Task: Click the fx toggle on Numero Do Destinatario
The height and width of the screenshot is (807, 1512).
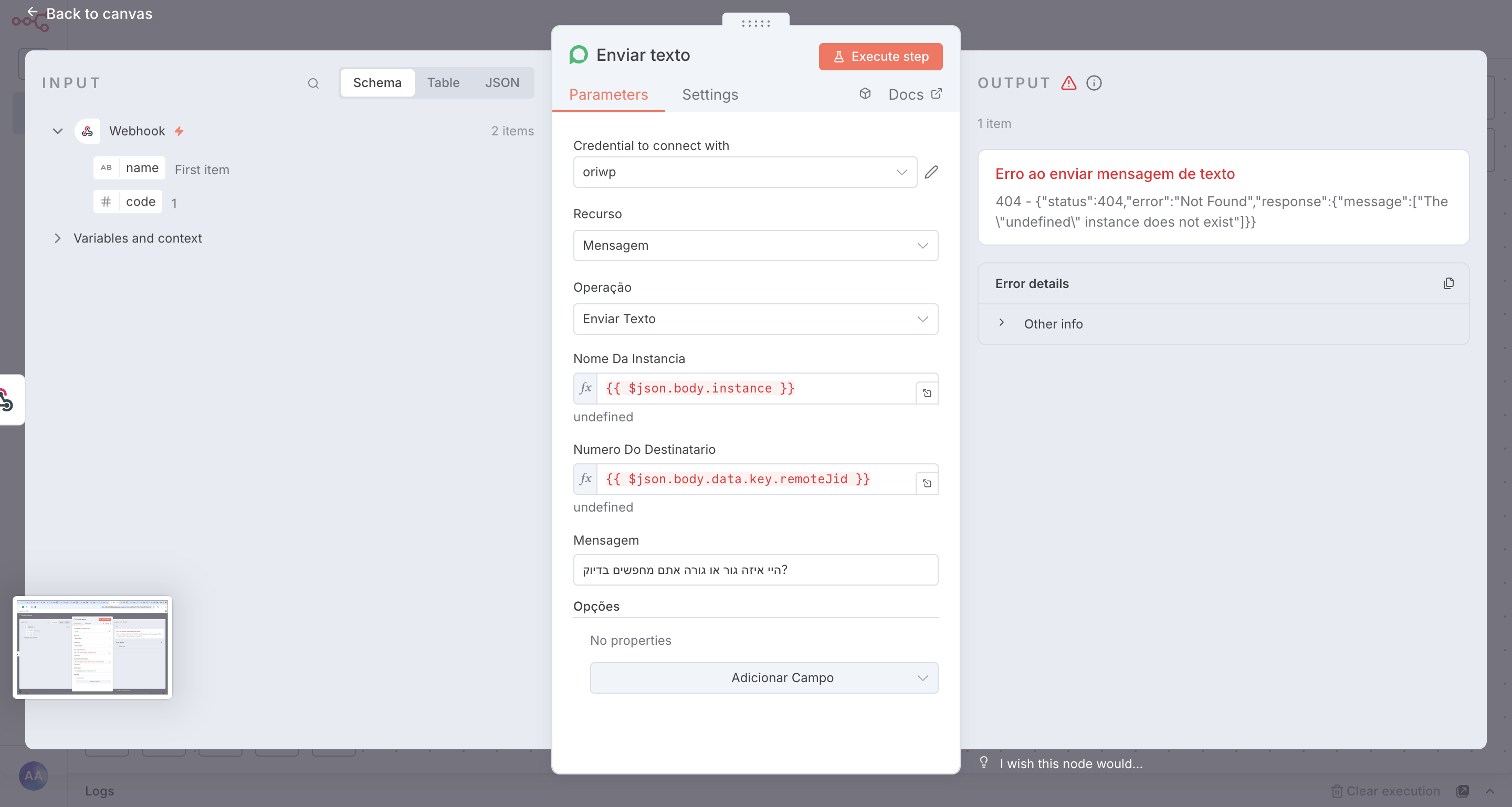Action: click(x=585, y=479)
